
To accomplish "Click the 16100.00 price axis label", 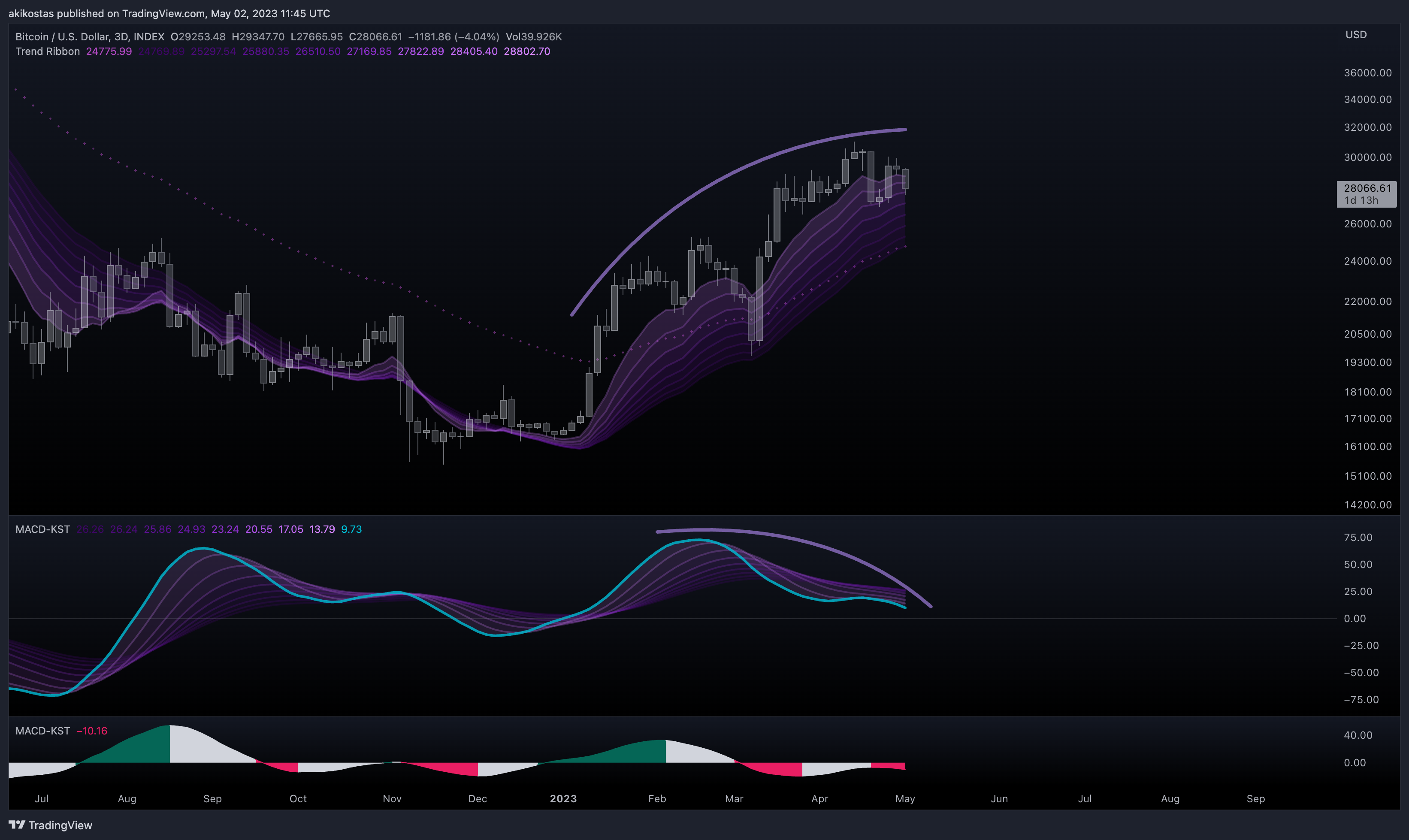I will (x=1368, y=447).
